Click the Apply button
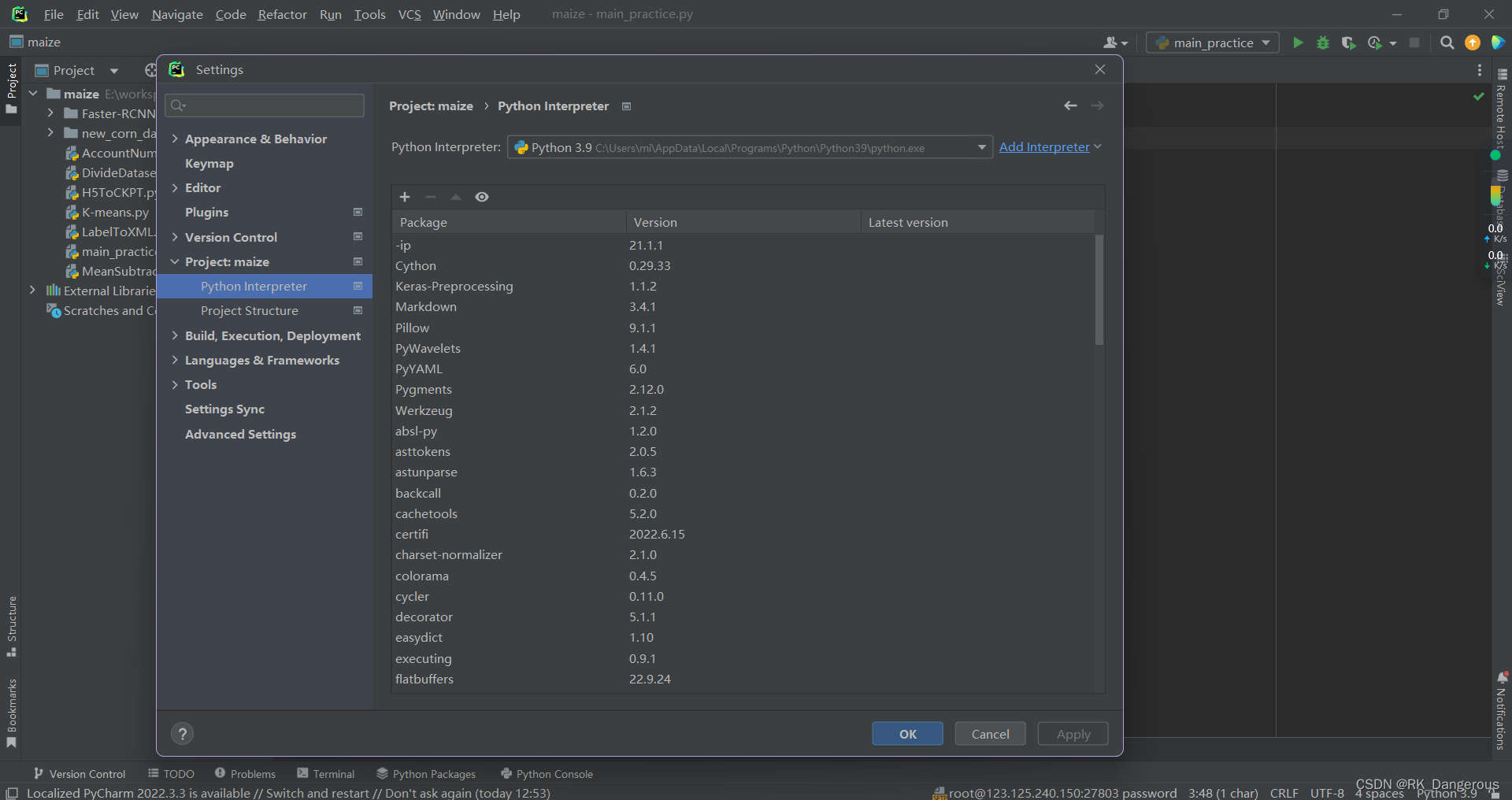Image resolution: width=1512 pixels, height=800 pixels. pos(1073,734)
